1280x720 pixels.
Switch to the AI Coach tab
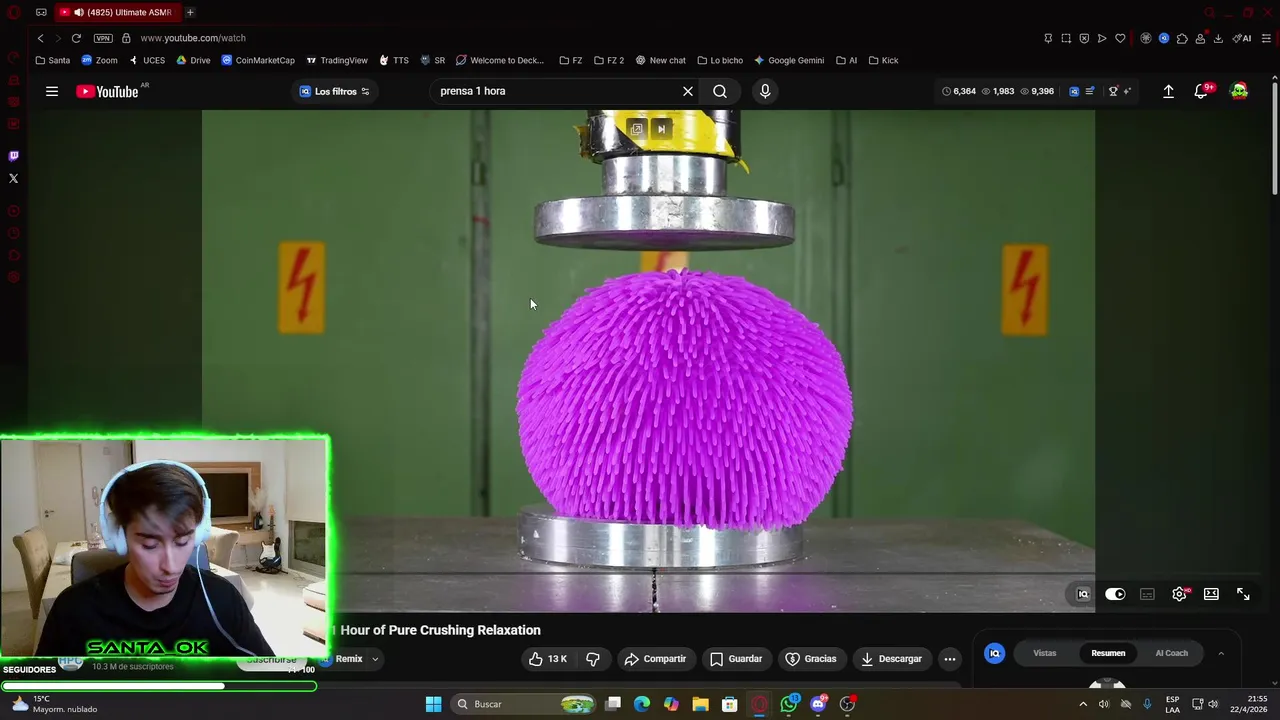click(1172, 653)
